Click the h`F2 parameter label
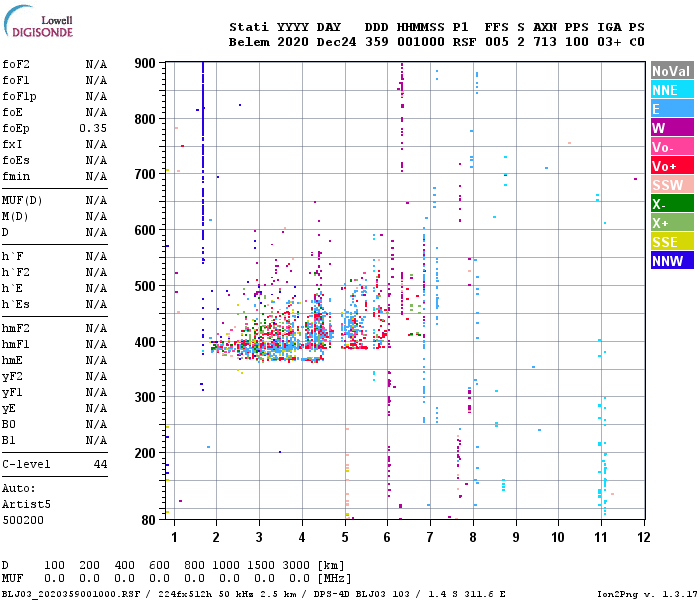700x600 pixels. click(x=16, y=272)
